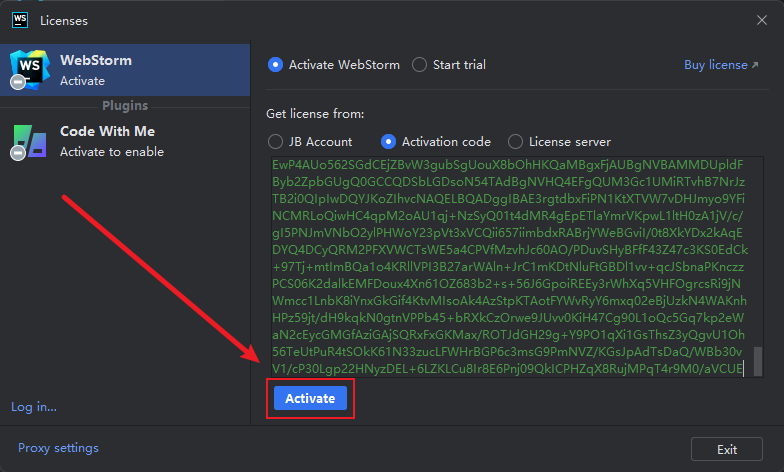The height and width of the screenshot is (472, 784).
Task: Close the Licenses dialog
Action: (x=762, y=20)
